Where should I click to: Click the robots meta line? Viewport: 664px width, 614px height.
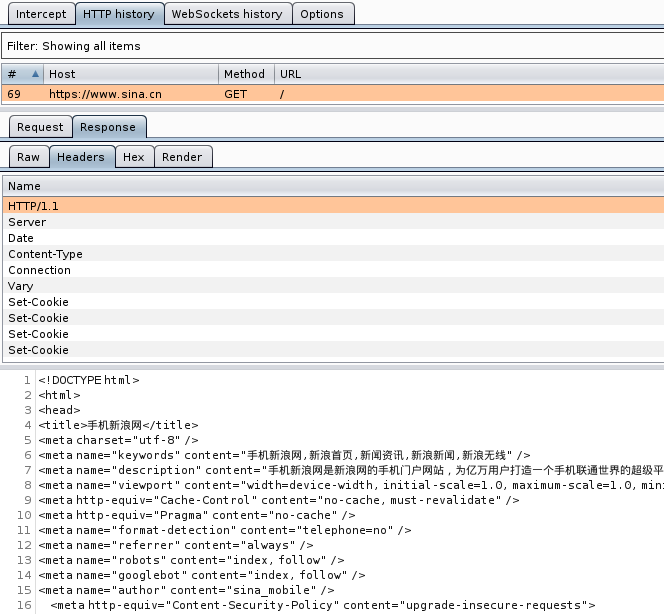(x=191, y=560)
